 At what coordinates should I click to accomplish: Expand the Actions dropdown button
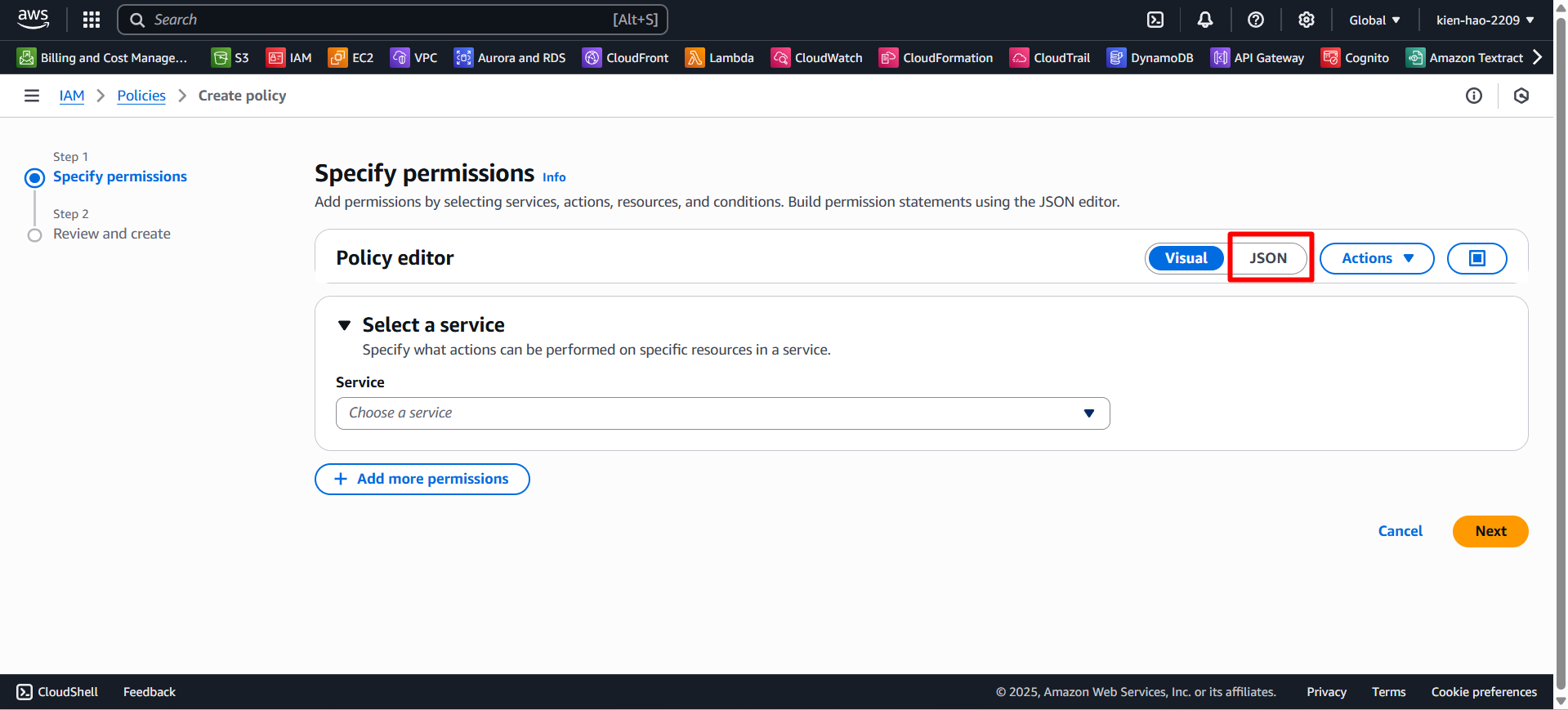pos(1377,258)
